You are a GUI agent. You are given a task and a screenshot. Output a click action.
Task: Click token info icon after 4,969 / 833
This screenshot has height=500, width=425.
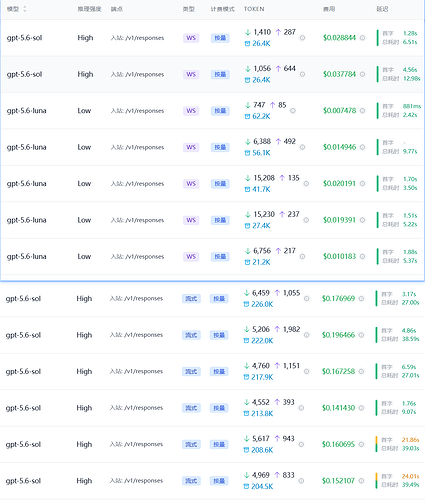coord(301,481)
